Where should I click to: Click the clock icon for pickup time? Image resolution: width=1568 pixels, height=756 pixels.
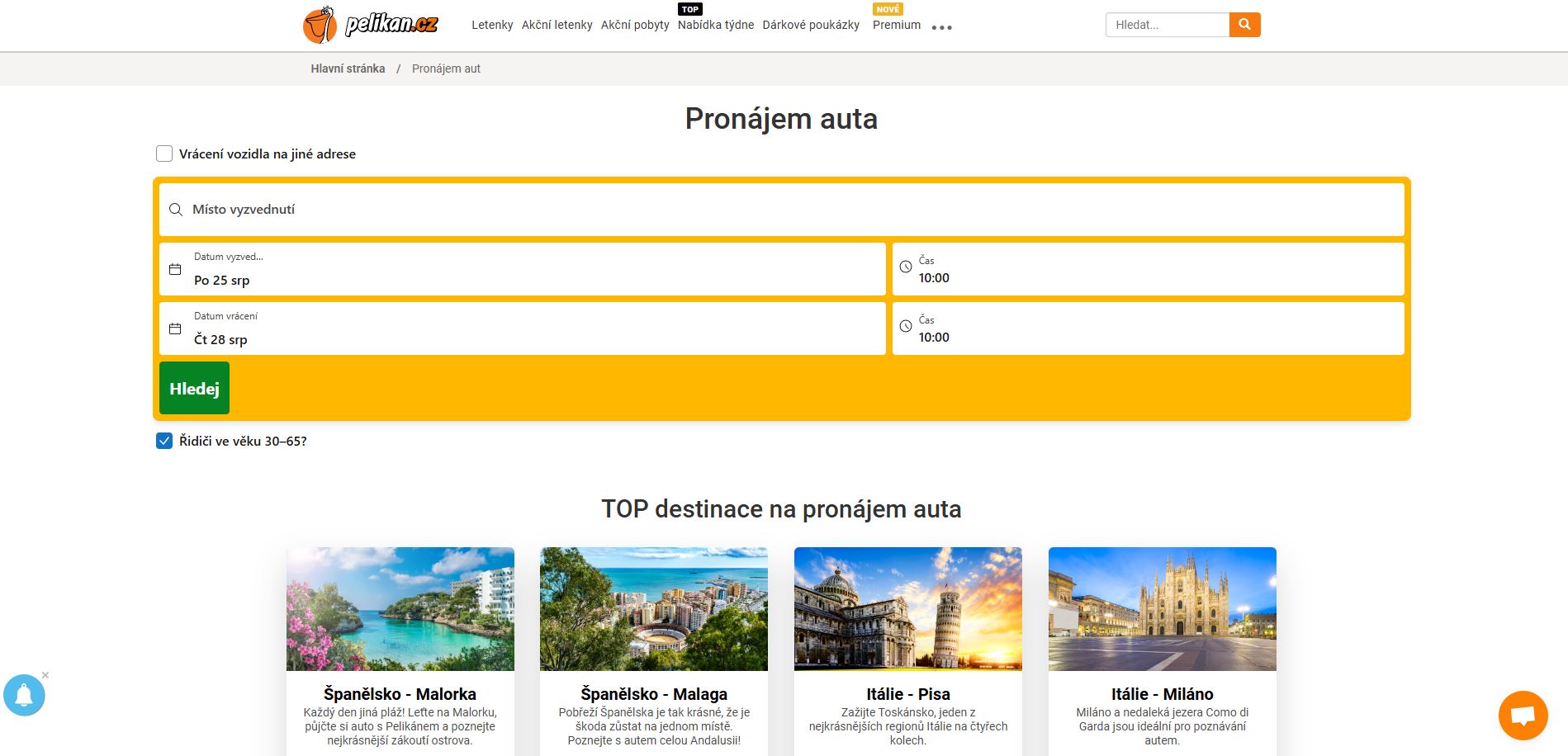click(x=906, y=267)
